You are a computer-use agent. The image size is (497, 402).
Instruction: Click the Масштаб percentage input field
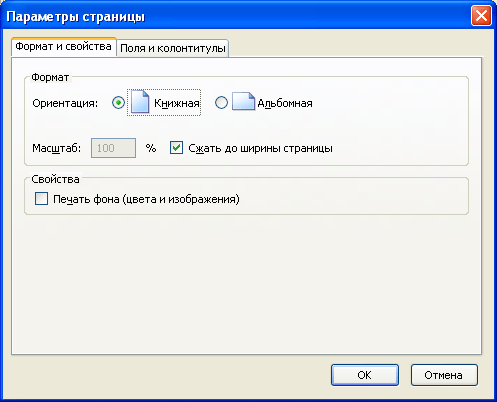click(113, 148)
